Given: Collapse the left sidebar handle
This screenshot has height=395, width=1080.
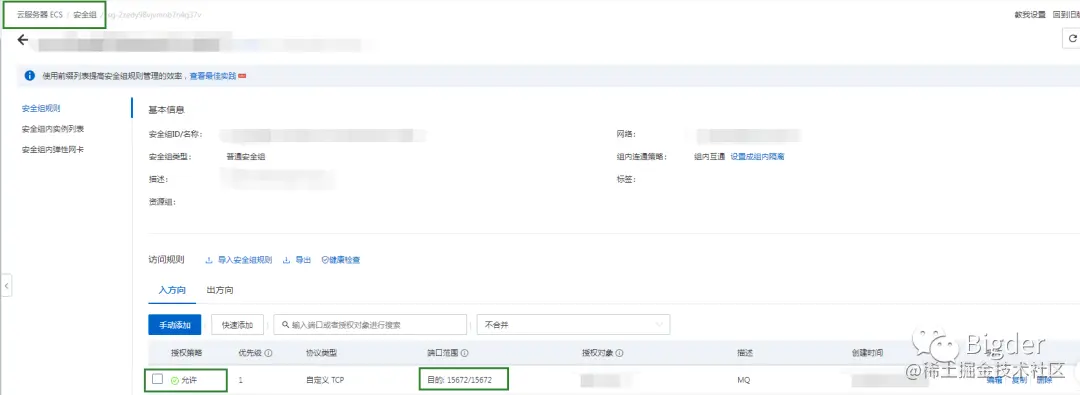Looking at the screenshot, I should pos(6,285).
